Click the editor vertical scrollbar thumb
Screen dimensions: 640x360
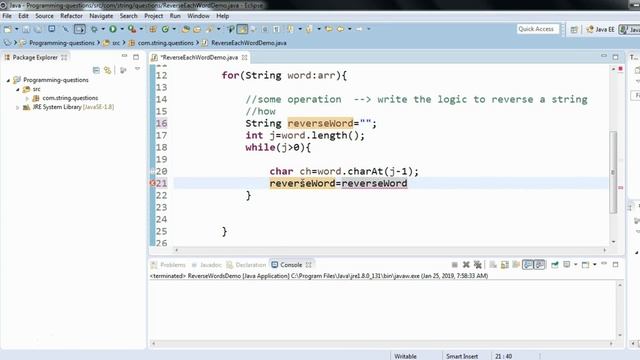pos(613,172)
